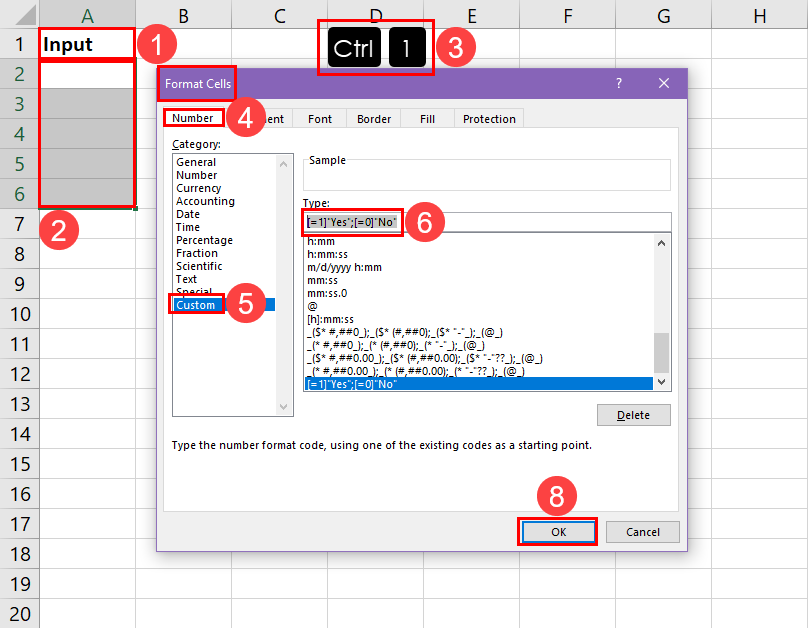Open the Font tab

(319, 119)
